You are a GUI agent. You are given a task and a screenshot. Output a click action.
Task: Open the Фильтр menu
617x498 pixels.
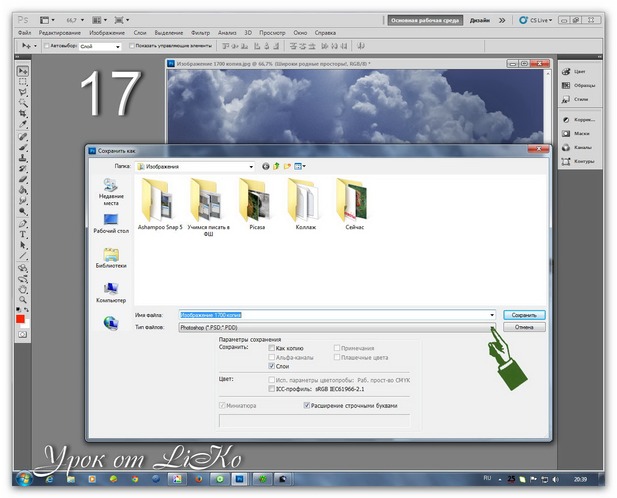200,33
